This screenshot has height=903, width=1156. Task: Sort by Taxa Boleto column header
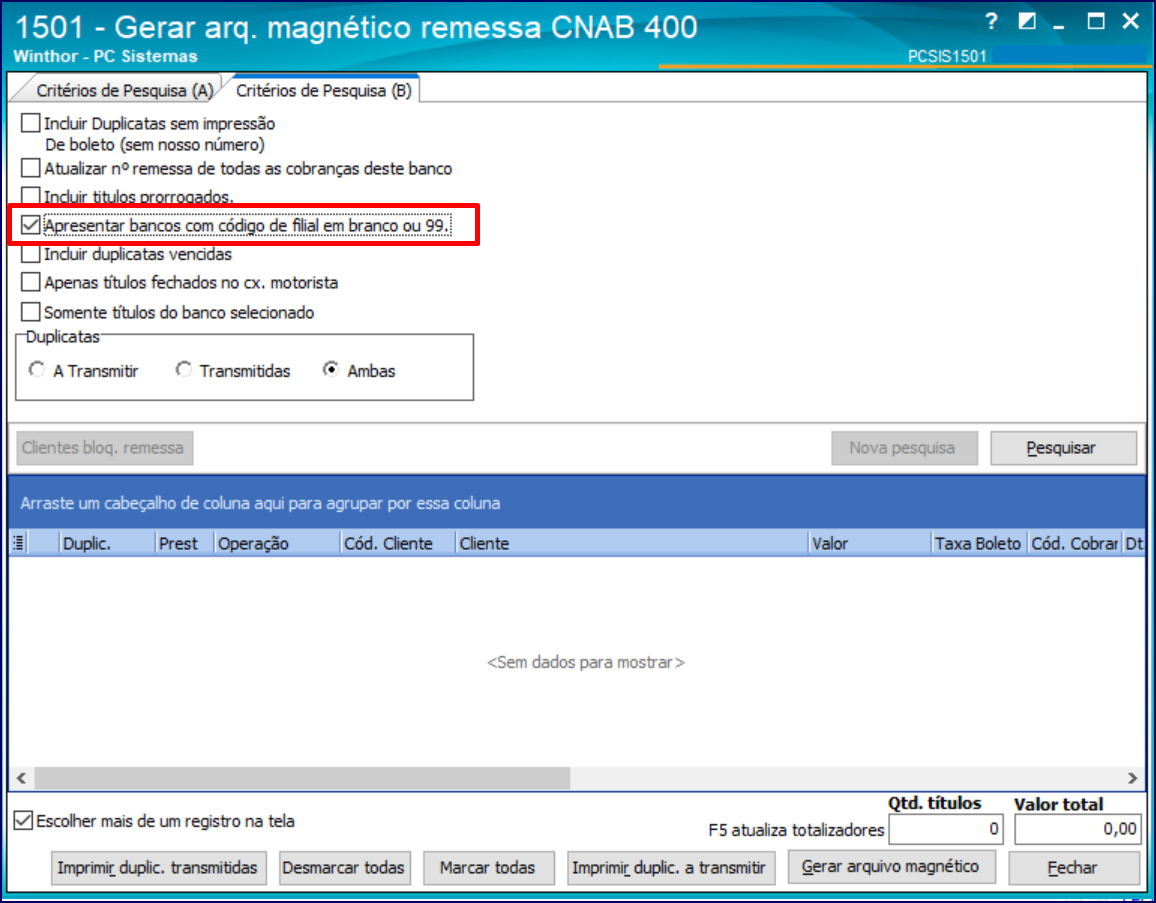[980, 543]
